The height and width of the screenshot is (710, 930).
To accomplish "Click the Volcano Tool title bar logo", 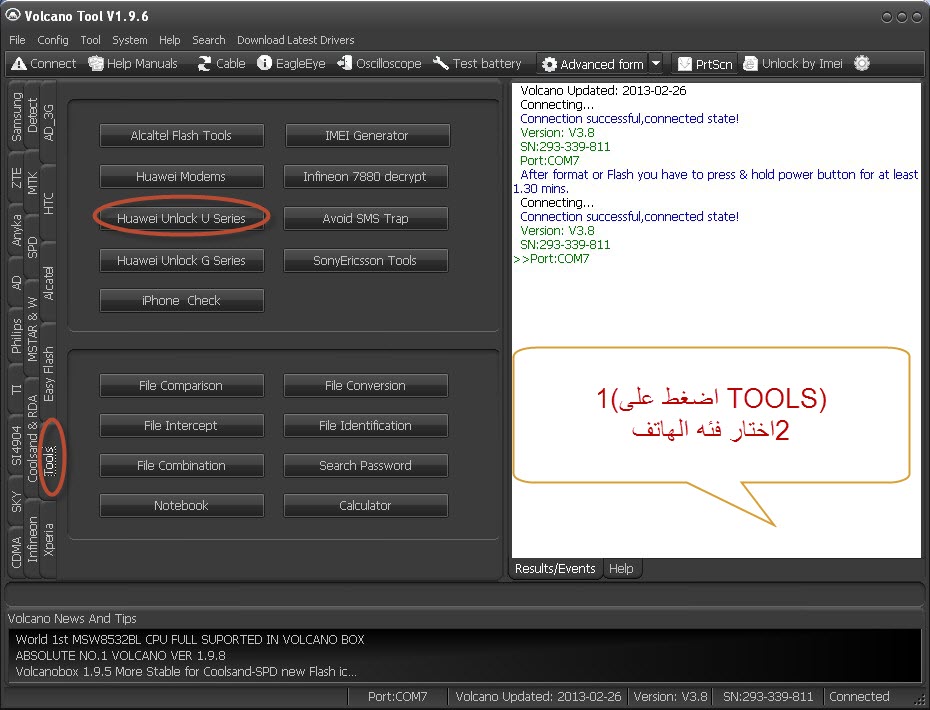I will click(x=12, y=15).
